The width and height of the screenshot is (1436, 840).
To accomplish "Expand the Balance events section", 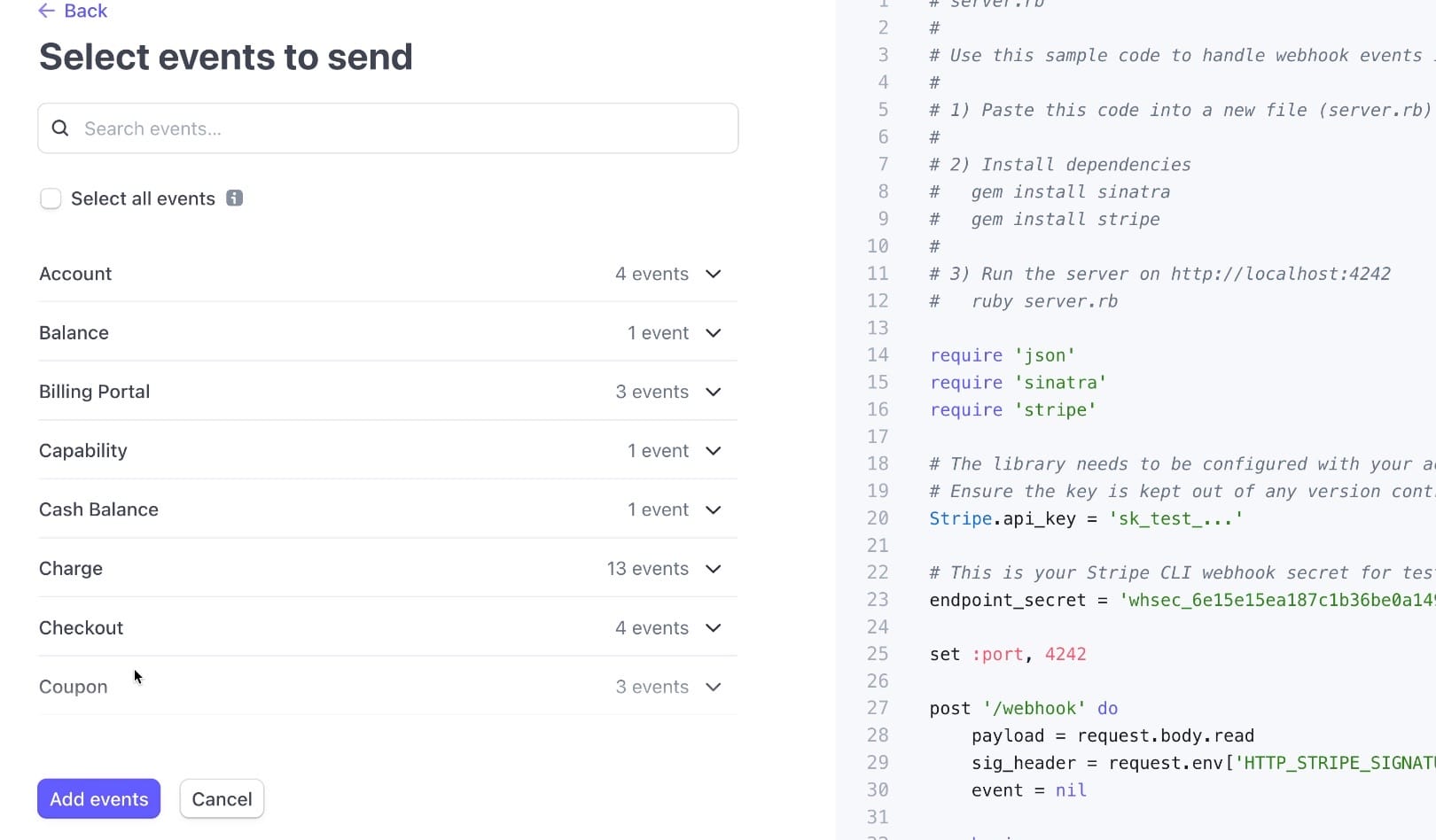I will 714,333.
